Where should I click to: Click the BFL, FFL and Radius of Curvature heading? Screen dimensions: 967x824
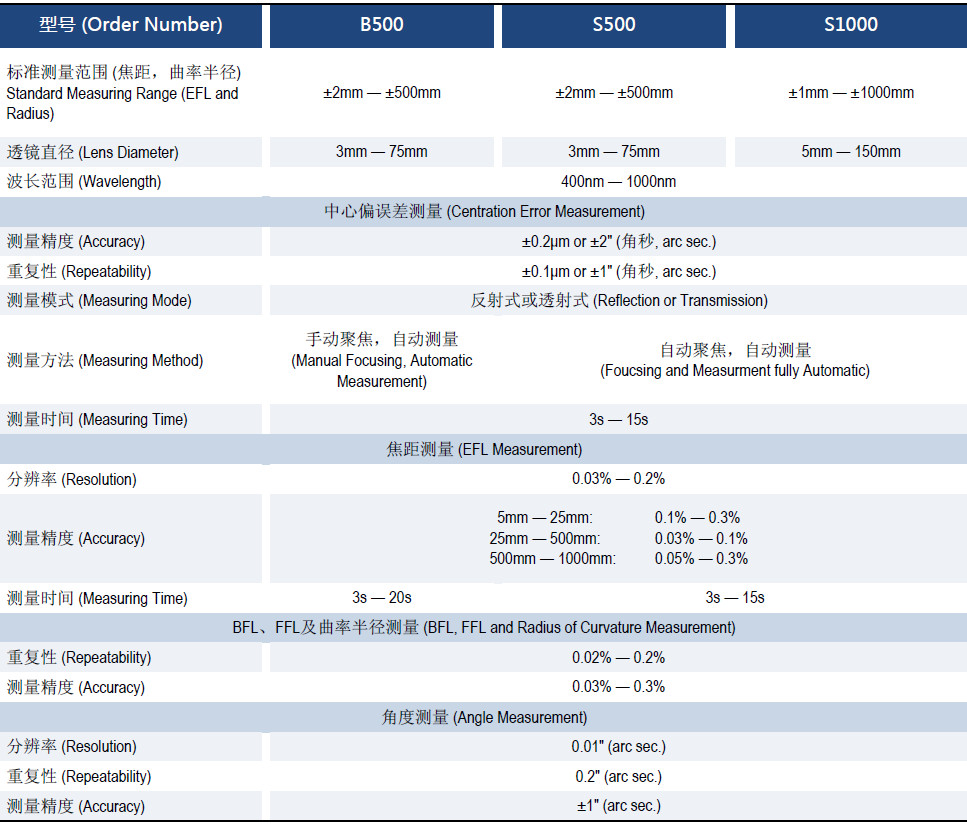pyautogui.click(x=484, y=628)
